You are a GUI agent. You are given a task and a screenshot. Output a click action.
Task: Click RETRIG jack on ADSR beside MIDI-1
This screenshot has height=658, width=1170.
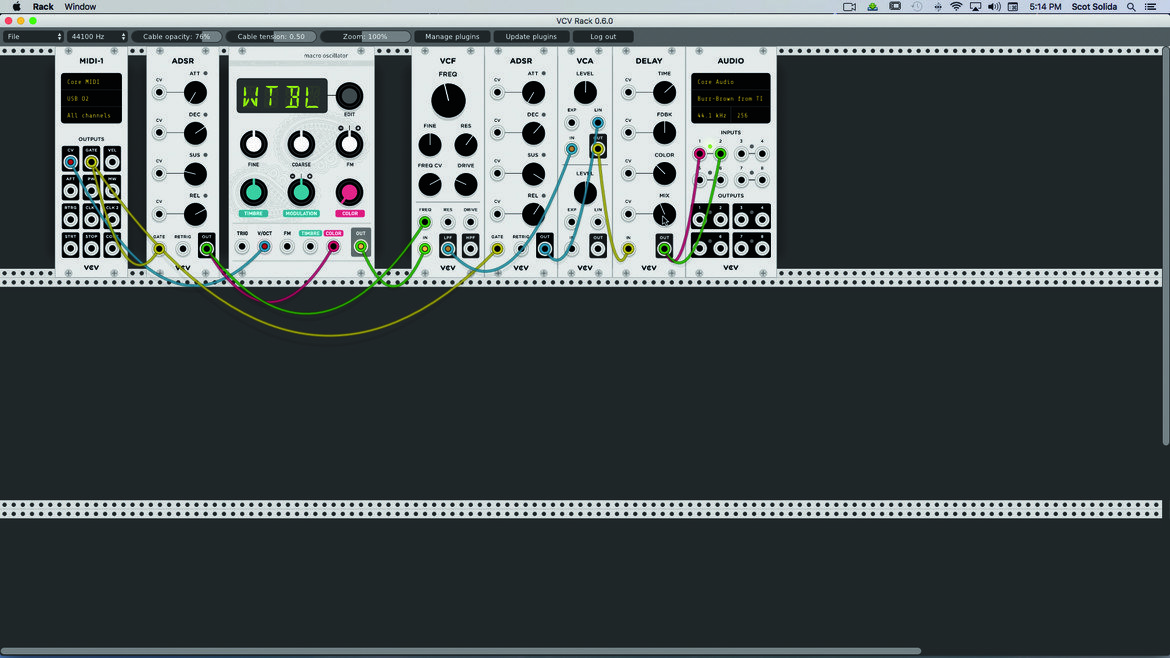tap(183, 248)
